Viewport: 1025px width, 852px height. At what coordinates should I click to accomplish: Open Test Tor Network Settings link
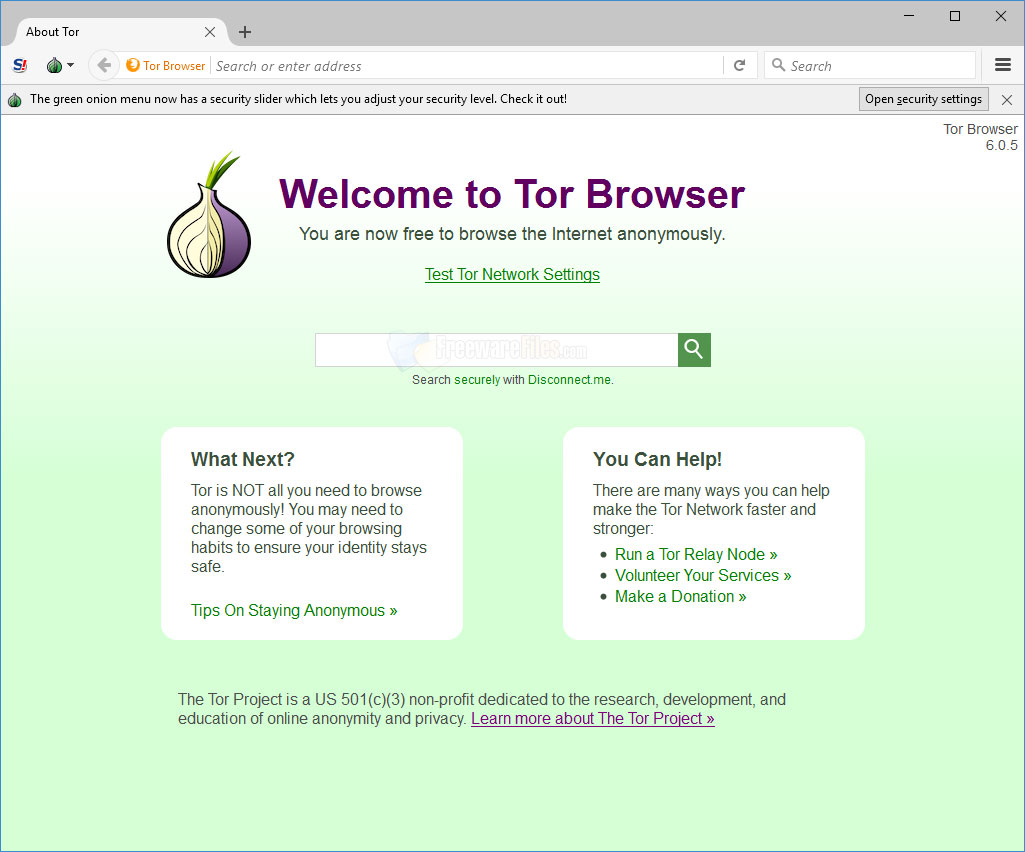(512, 275)
